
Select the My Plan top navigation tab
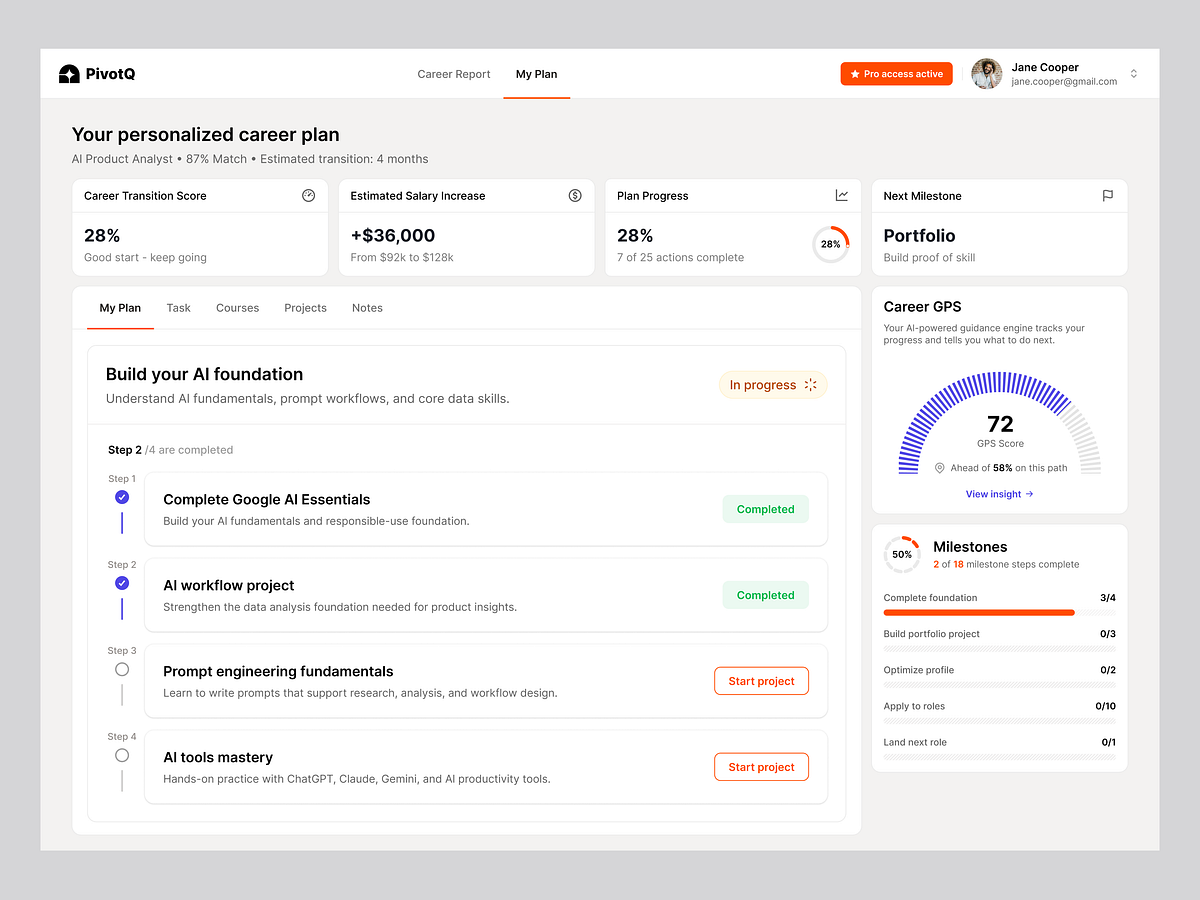coord(537,74)
